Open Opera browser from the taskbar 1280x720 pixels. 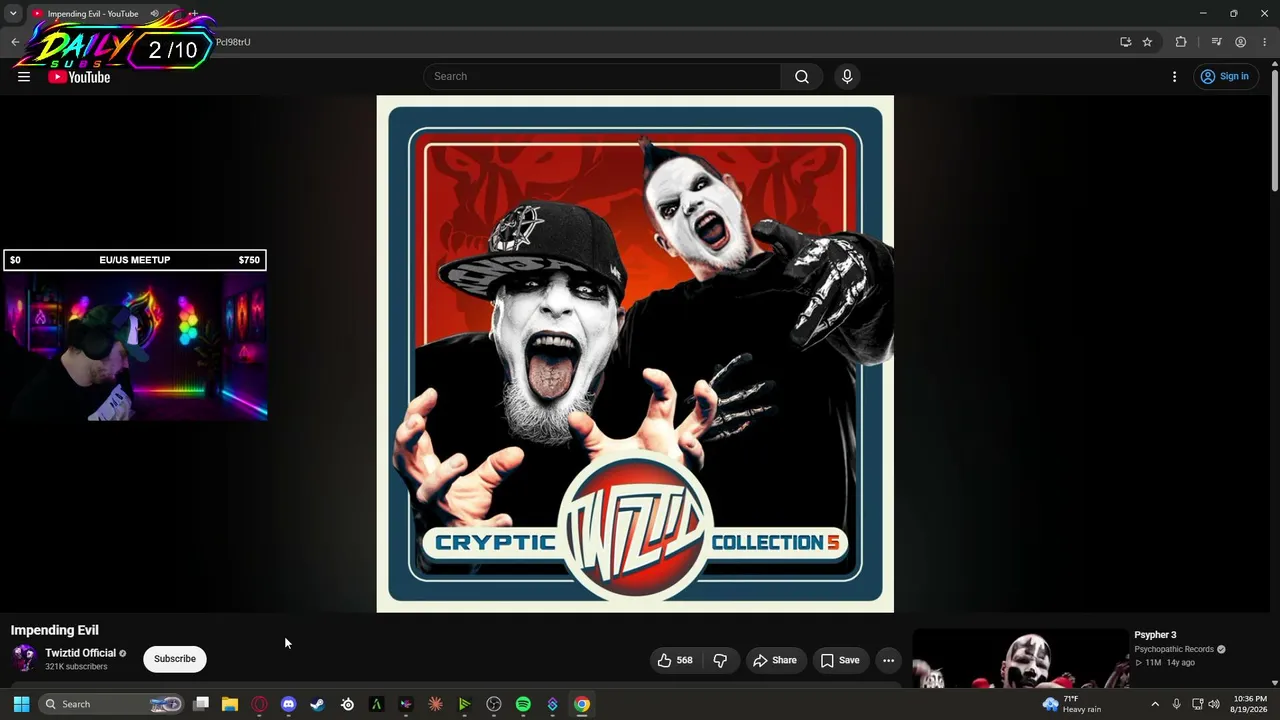[x=260, y=704]
